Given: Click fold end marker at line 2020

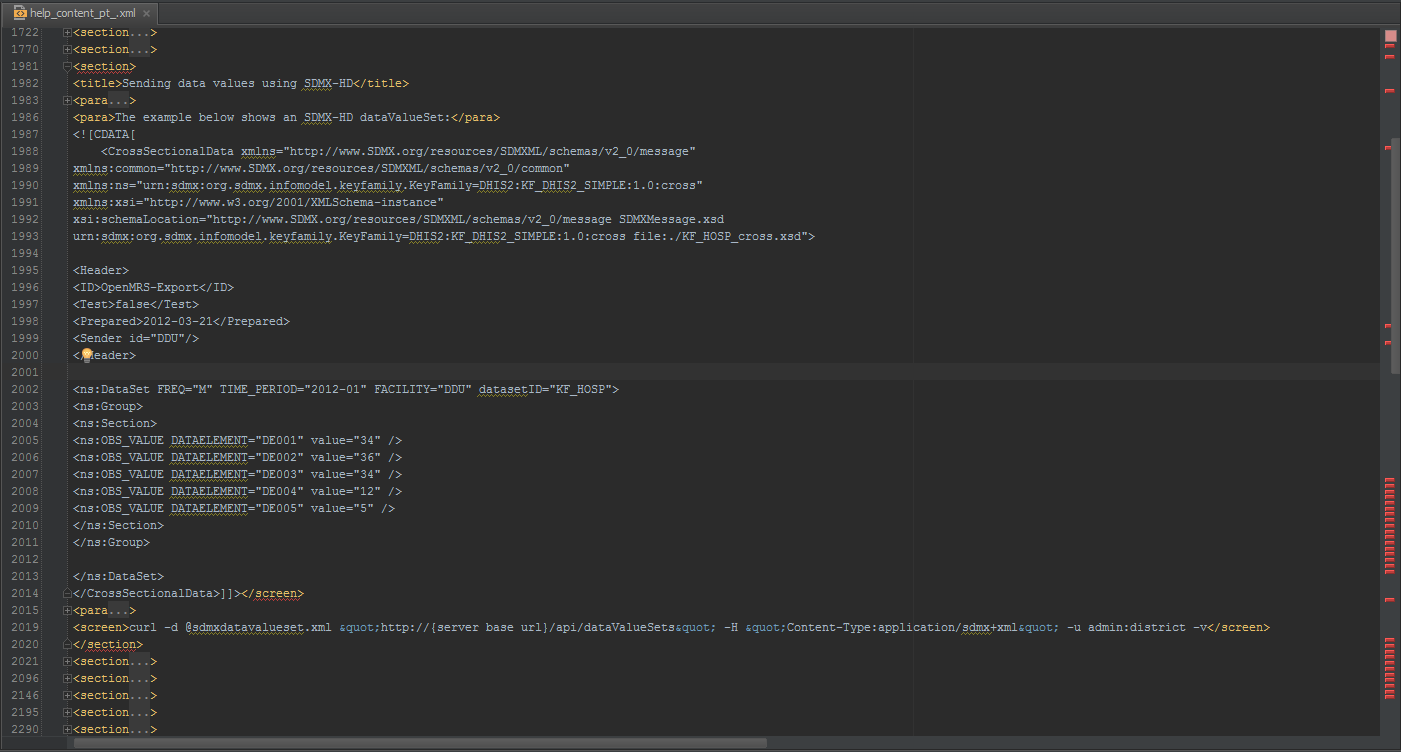Looking at the screenshot, I should coord(67,644).
